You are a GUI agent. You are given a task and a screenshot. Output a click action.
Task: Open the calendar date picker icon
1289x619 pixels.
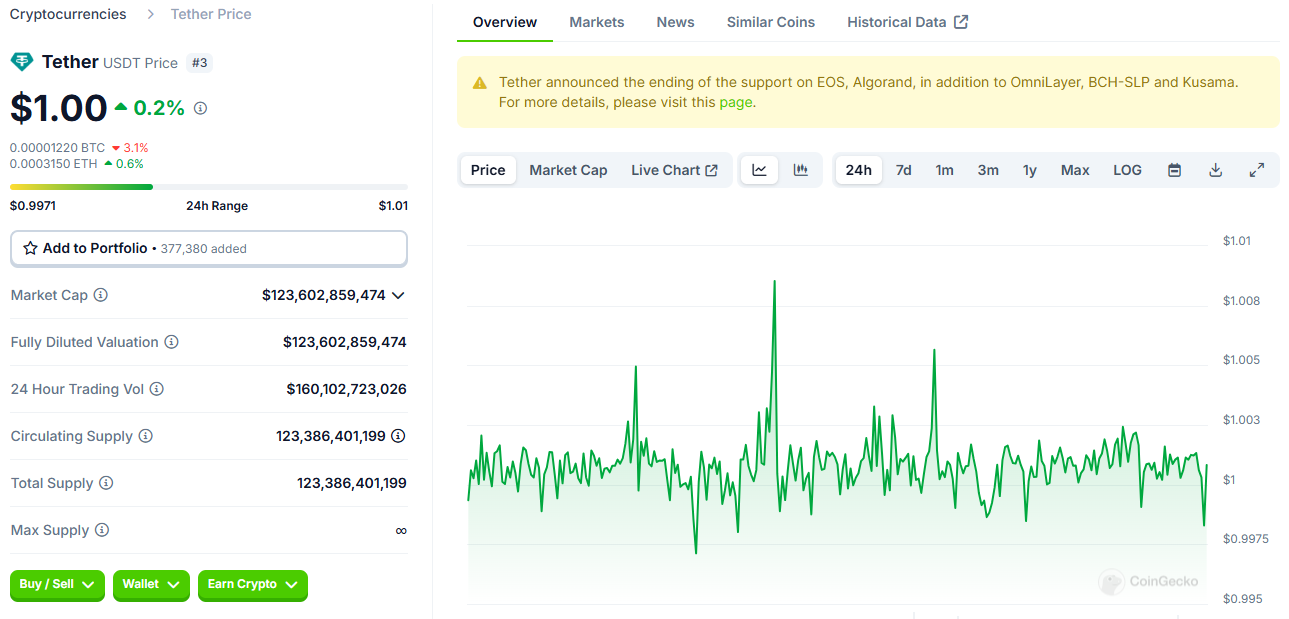pos(1175,170)
